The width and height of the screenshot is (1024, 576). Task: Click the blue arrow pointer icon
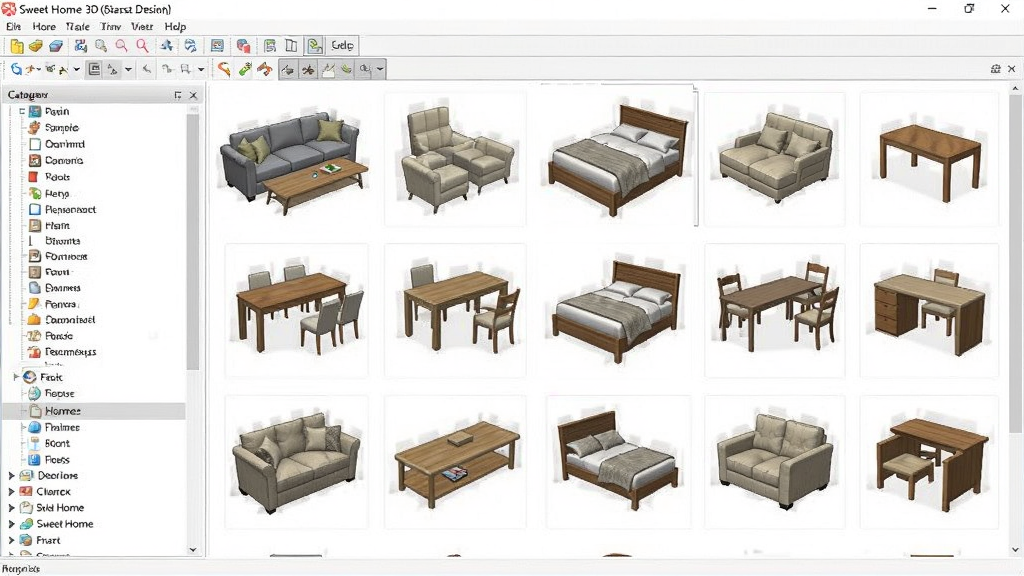coord(167,46)
